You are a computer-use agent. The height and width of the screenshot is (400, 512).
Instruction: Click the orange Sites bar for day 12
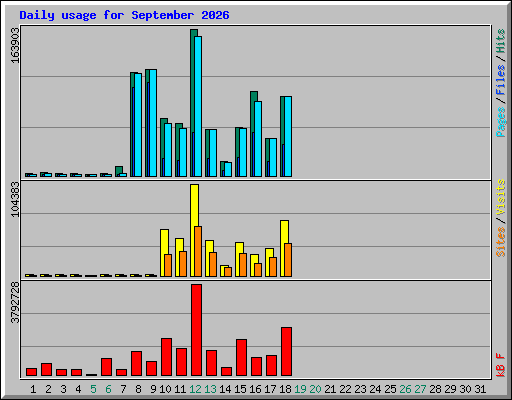point(198,252)
